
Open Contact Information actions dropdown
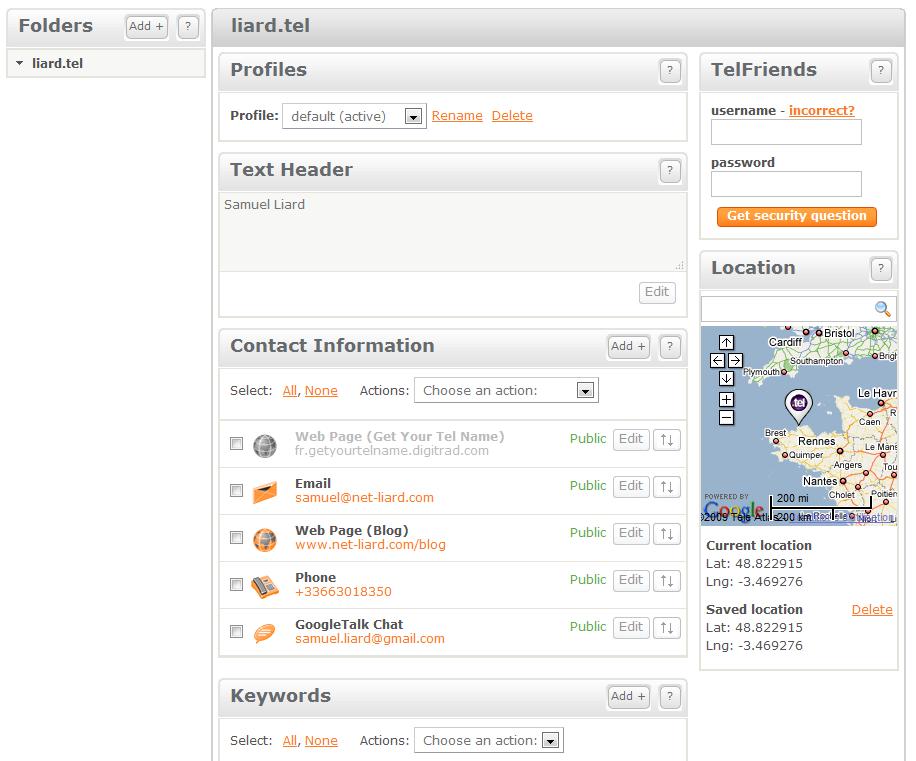point(506,391)
